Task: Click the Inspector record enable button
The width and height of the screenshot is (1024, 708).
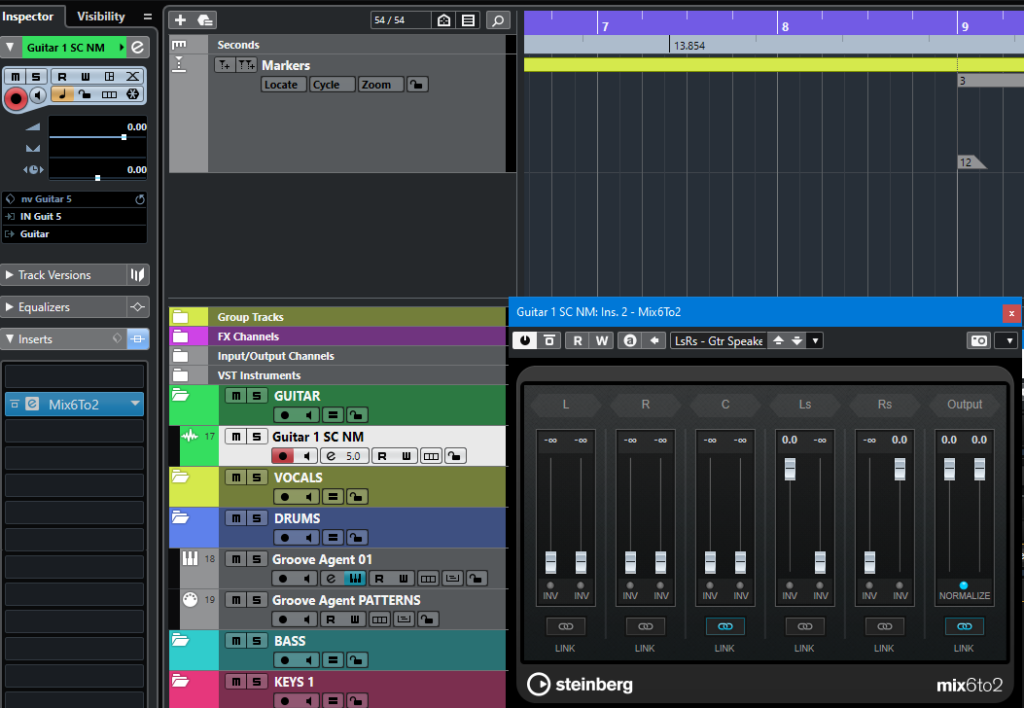Action: click(x=16, y=99)
